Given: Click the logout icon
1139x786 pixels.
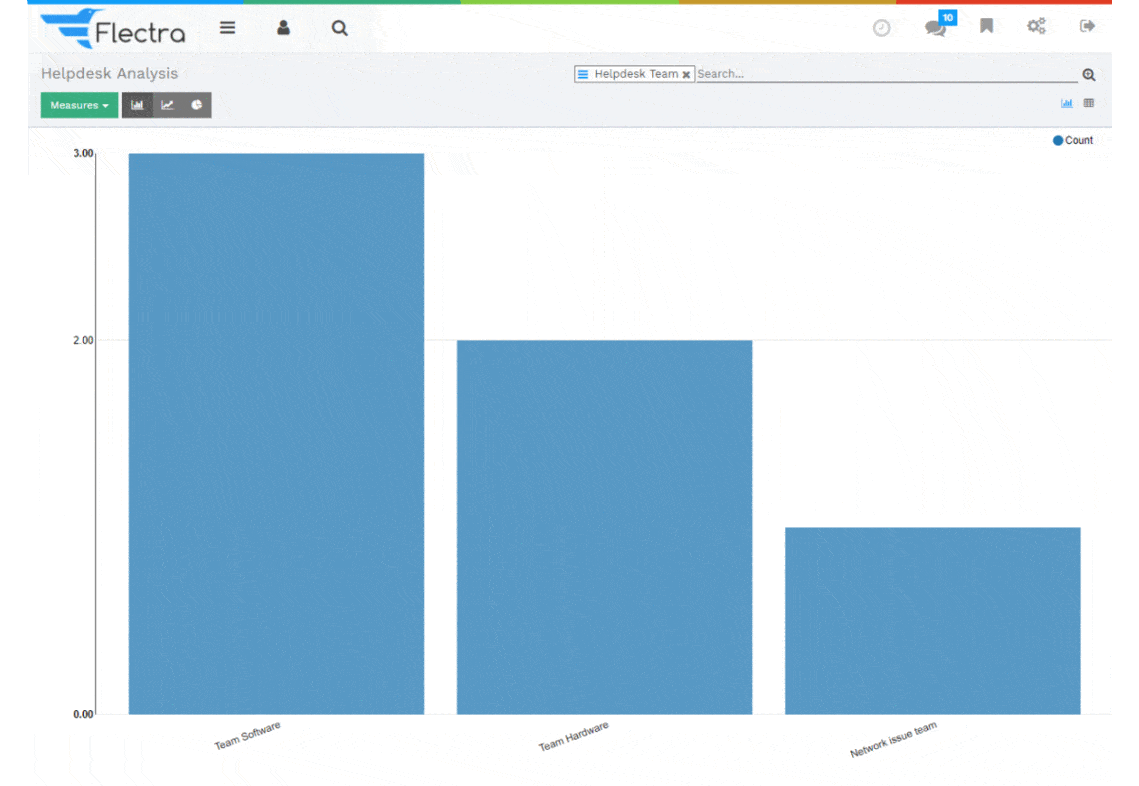Looking at the screenshot, I should [x=1088, y=27].
